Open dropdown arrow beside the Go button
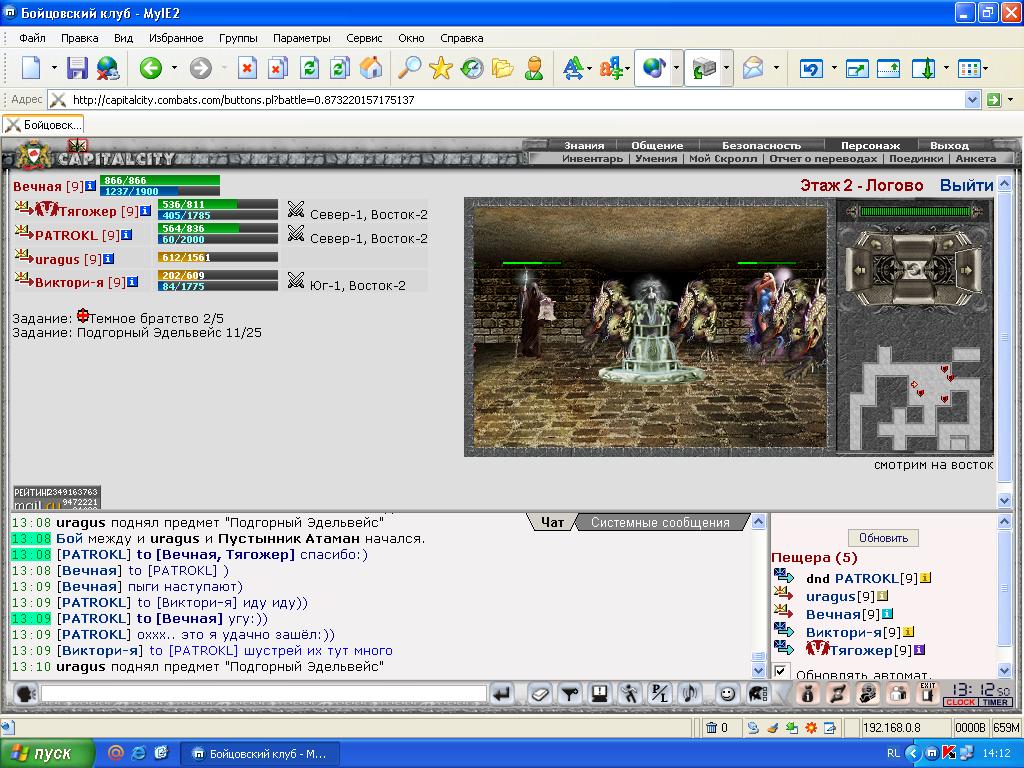The image size is (1024, 768). 1011,100
